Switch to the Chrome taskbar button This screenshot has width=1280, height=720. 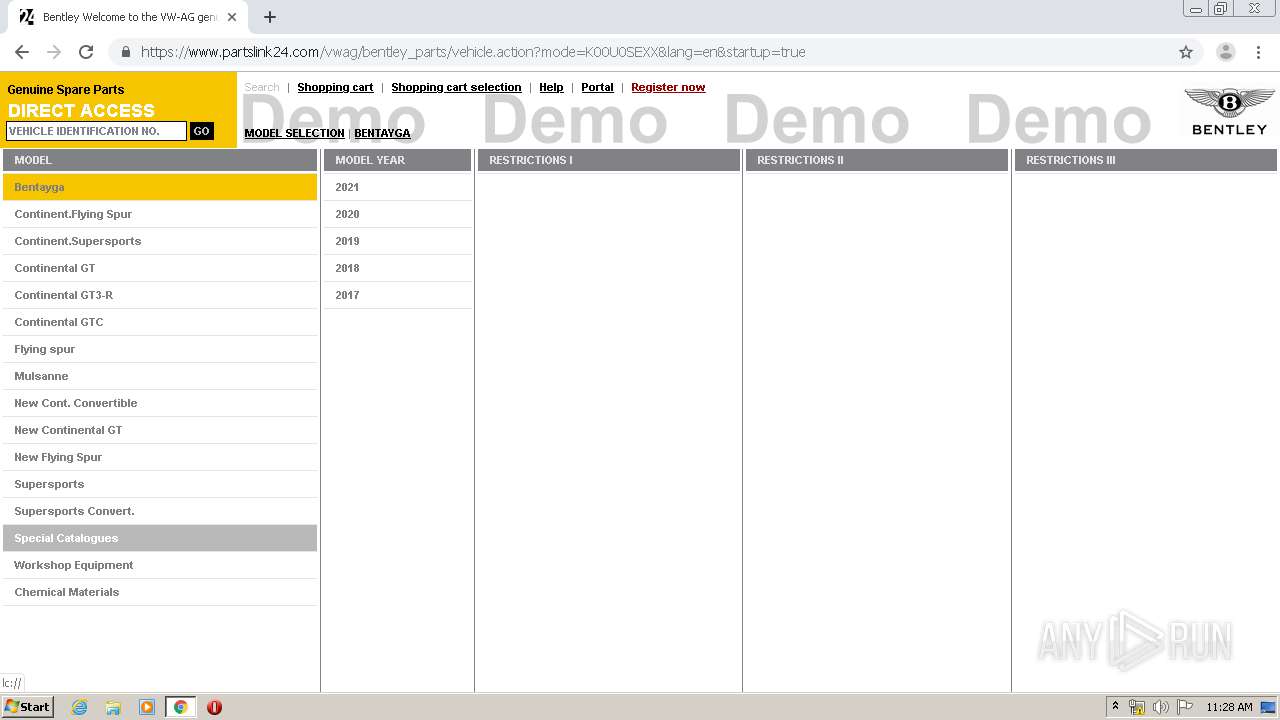(x=180, y=707)
